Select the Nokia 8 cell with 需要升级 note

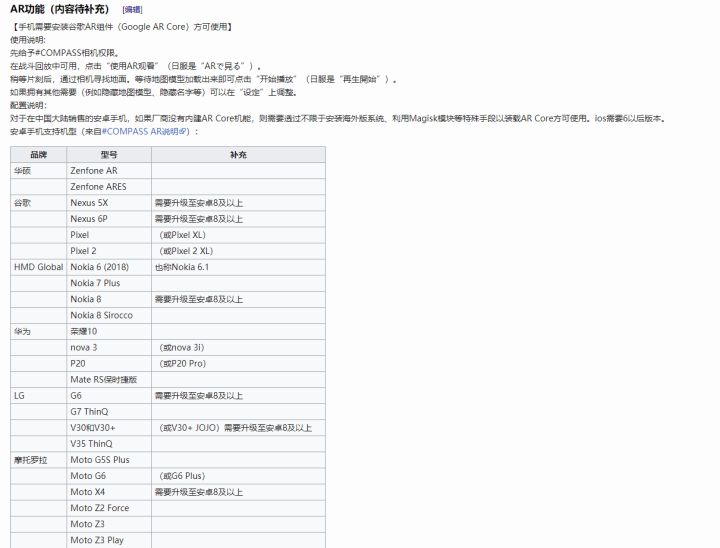coord(109,299)
